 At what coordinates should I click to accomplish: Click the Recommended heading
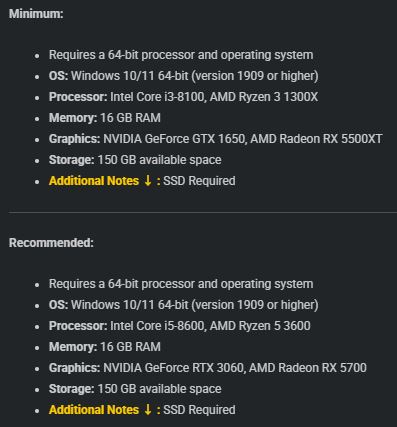point(51,243)
